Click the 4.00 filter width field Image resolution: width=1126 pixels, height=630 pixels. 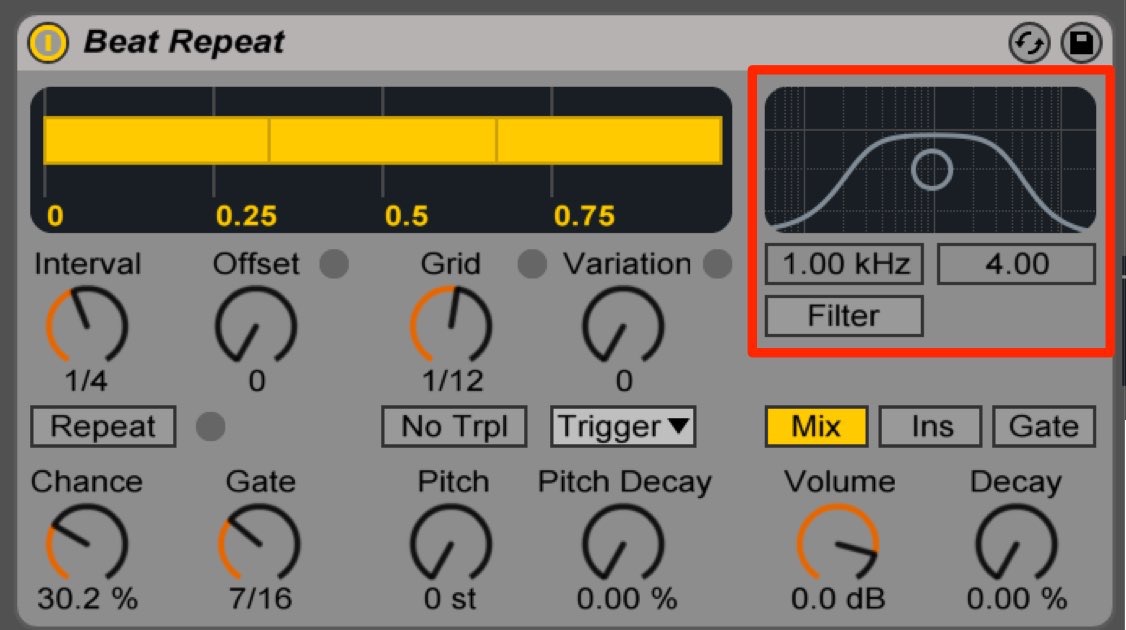[1016, 264]
